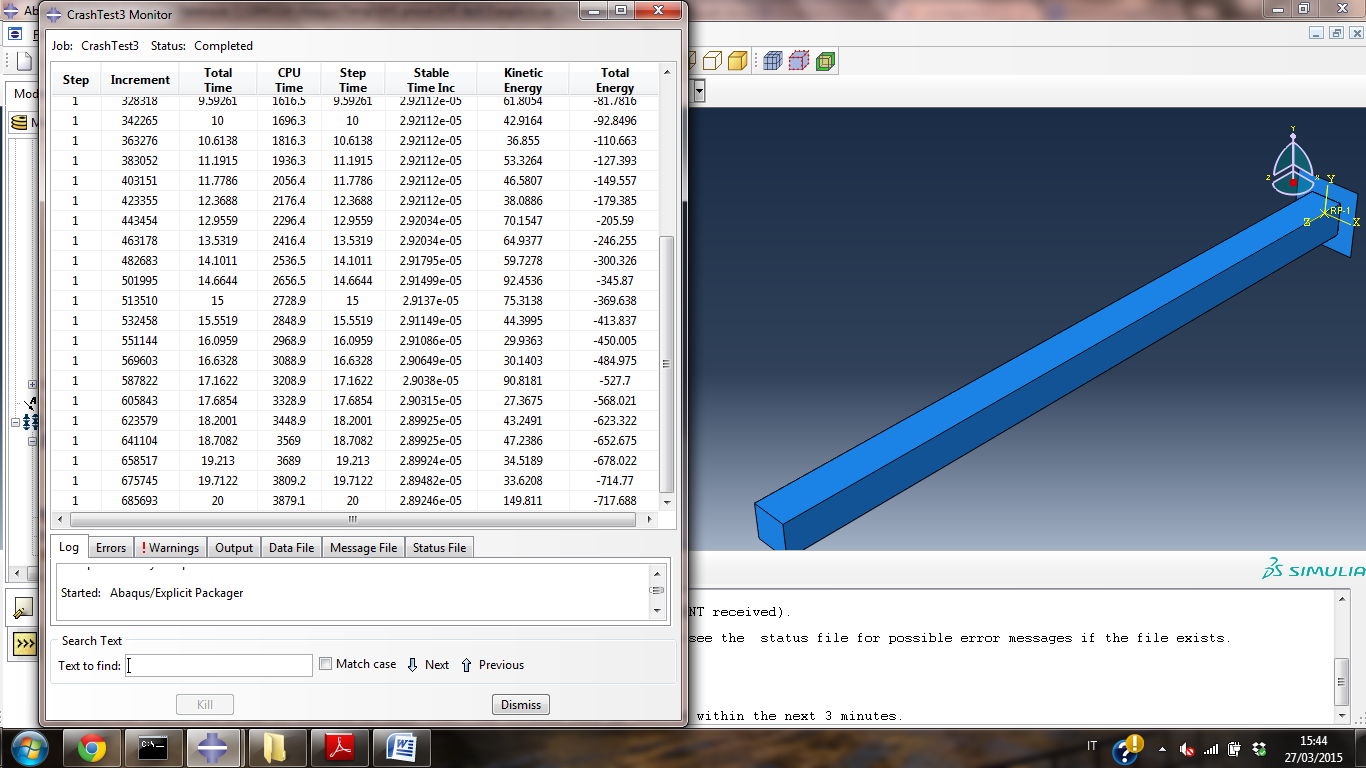This screenshot has width=1366, height=768.
Task: Expand the plus tree node in model tree
Action: click(x=32, y=384)
